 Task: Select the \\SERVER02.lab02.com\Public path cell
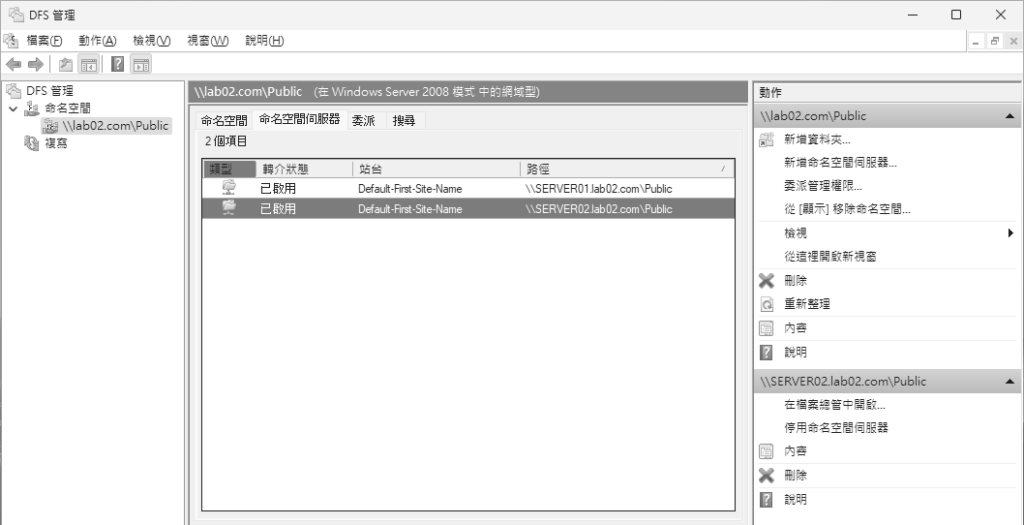(599, 209)
